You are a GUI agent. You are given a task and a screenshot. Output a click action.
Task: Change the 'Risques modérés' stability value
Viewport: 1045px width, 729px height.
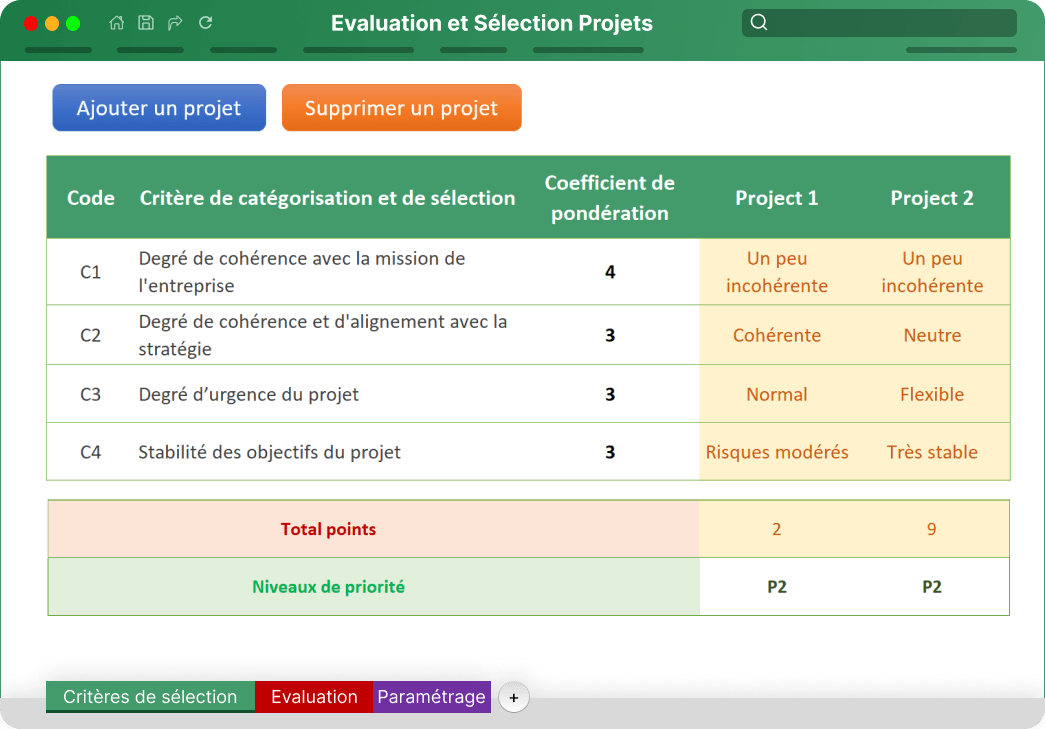coord(777,452)
